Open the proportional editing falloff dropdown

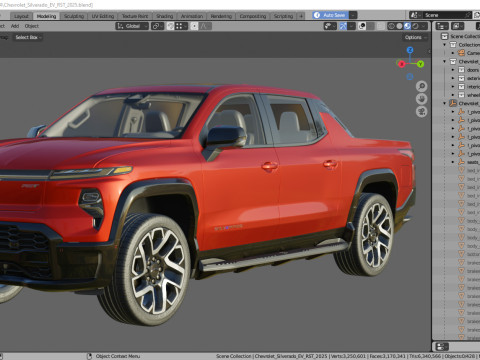206,26
